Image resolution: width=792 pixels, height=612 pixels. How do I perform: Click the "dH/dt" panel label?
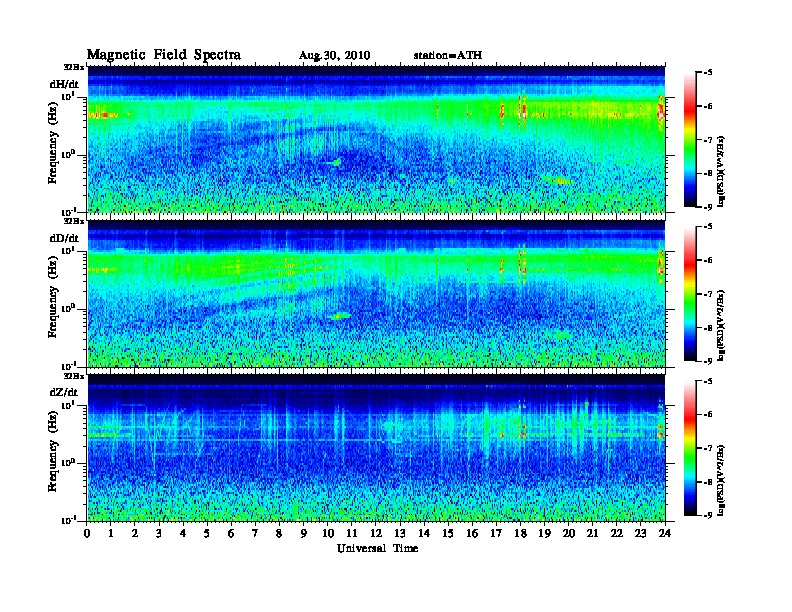64,84
